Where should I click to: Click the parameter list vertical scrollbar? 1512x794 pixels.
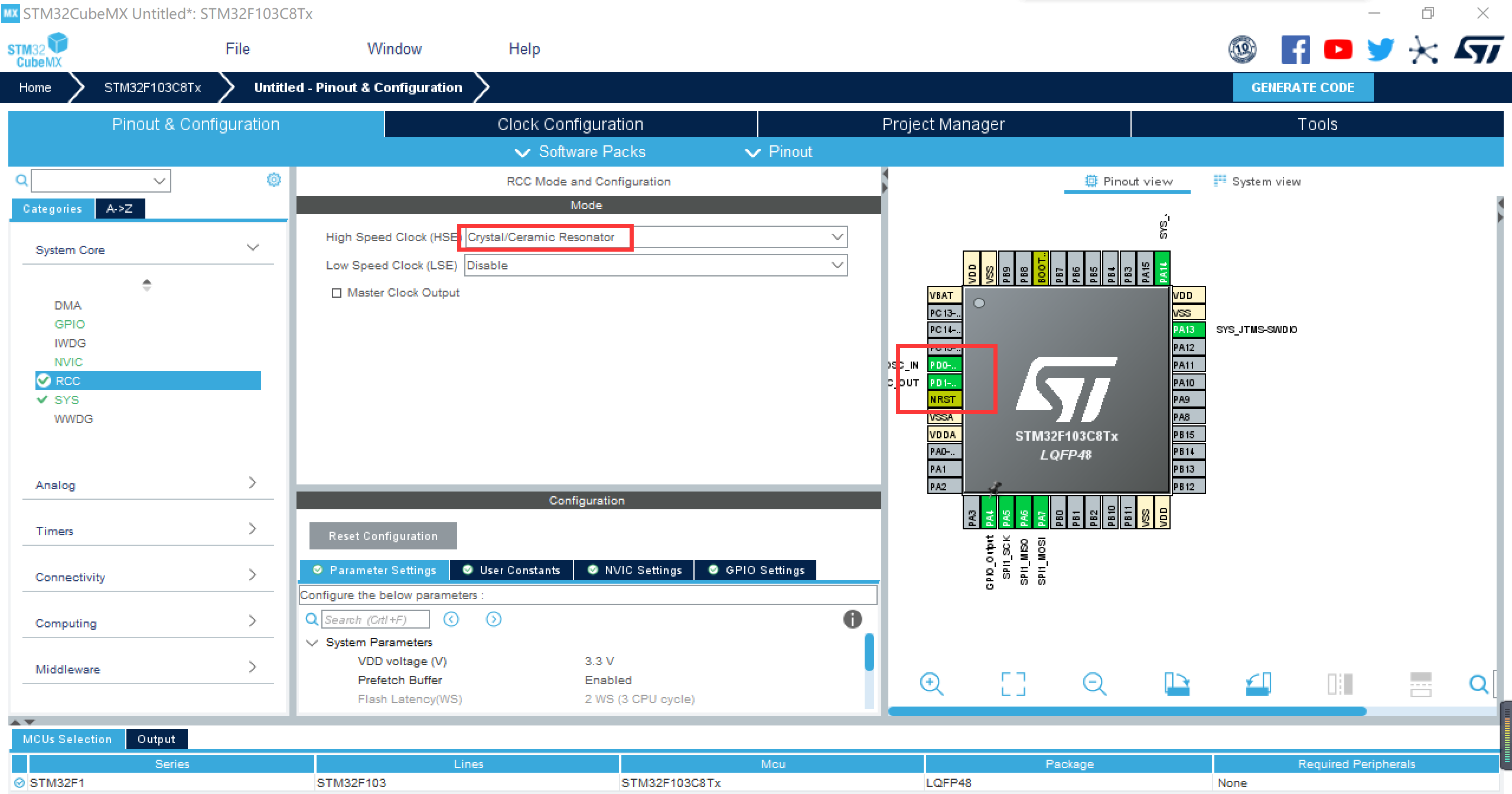tap(869, 652)
